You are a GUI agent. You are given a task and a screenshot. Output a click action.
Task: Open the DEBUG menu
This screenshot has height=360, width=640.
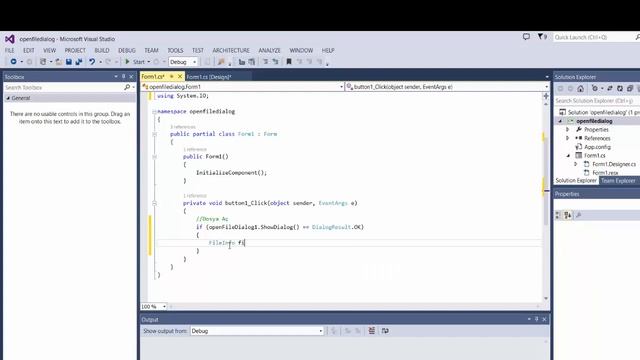[127, 50]
